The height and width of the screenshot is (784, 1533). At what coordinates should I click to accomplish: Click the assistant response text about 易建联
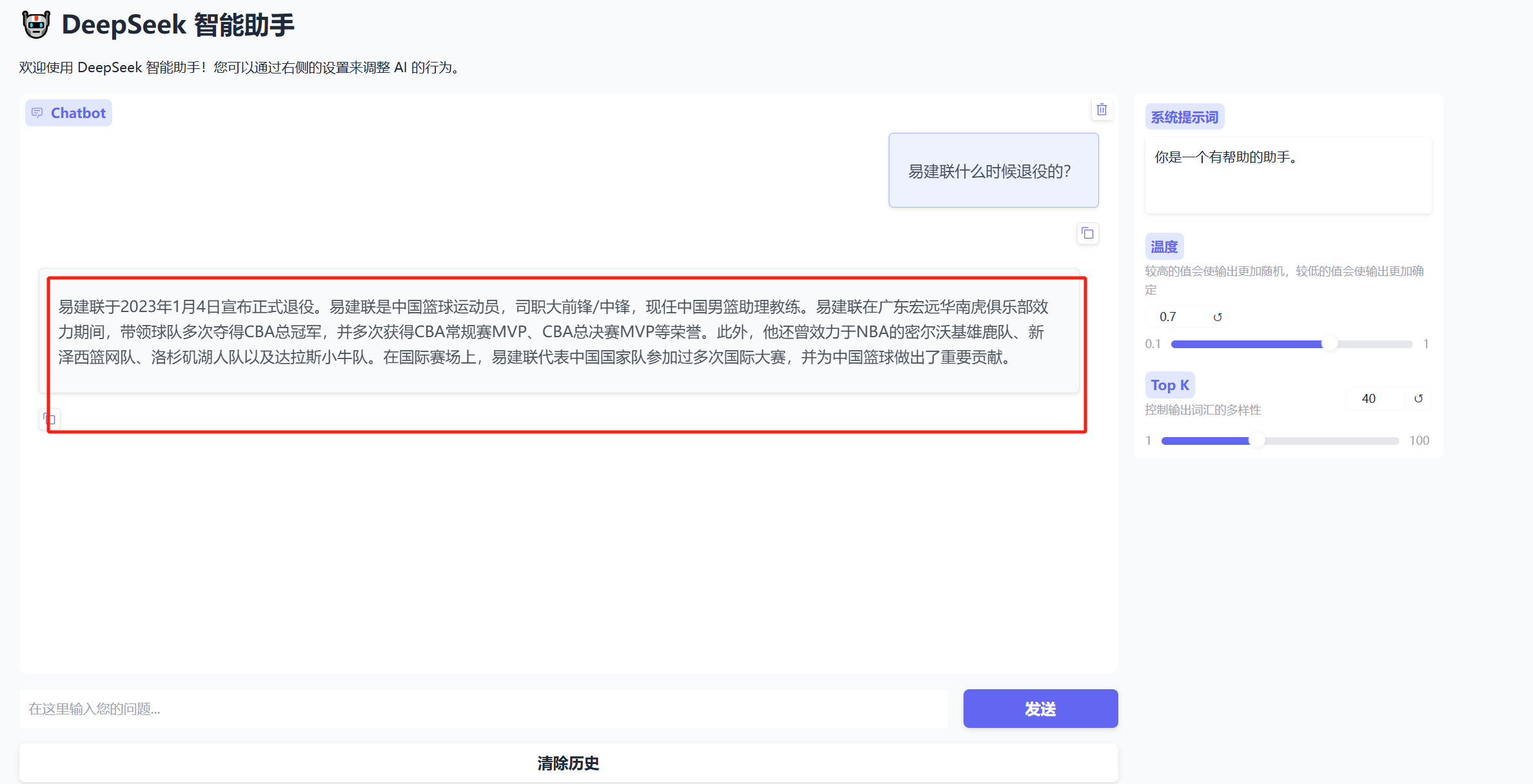555,332
